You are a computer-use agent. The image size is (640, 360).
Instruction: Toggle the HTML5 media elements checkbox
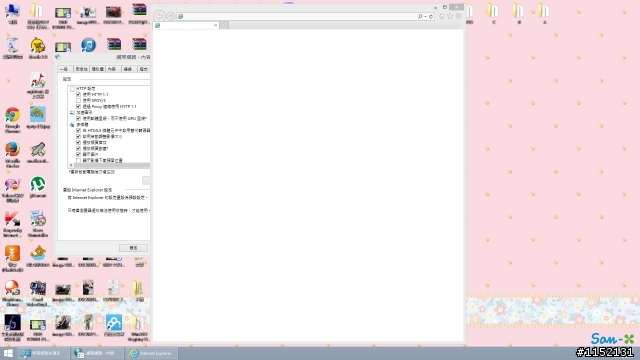(x=78, y=131)
